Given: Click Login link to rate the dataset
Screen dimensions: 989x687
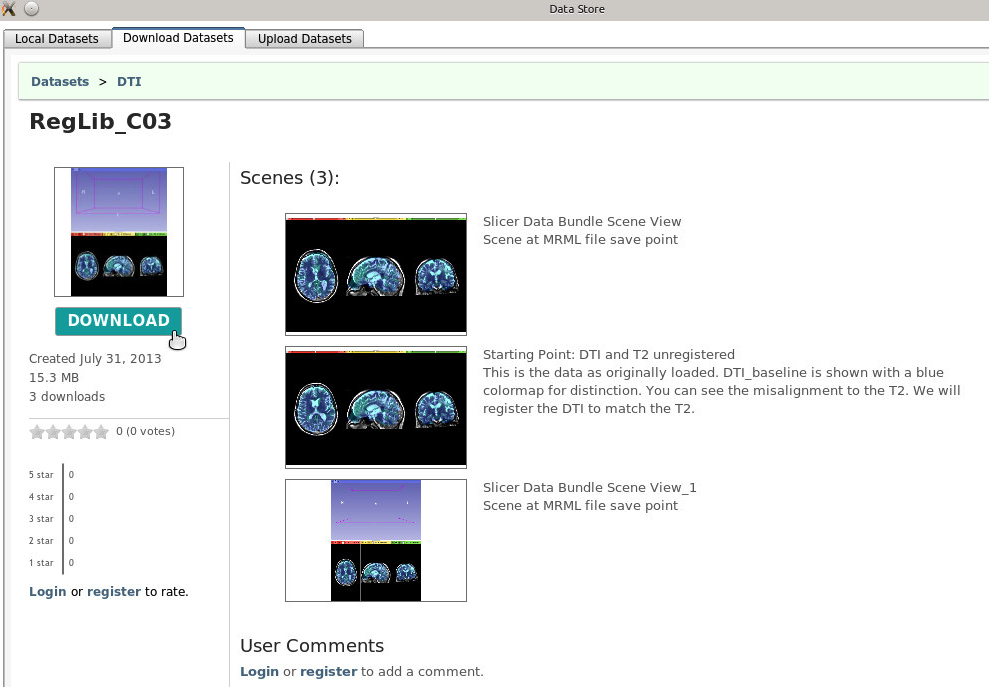Looking at the screenshot, I should point(48,591).
